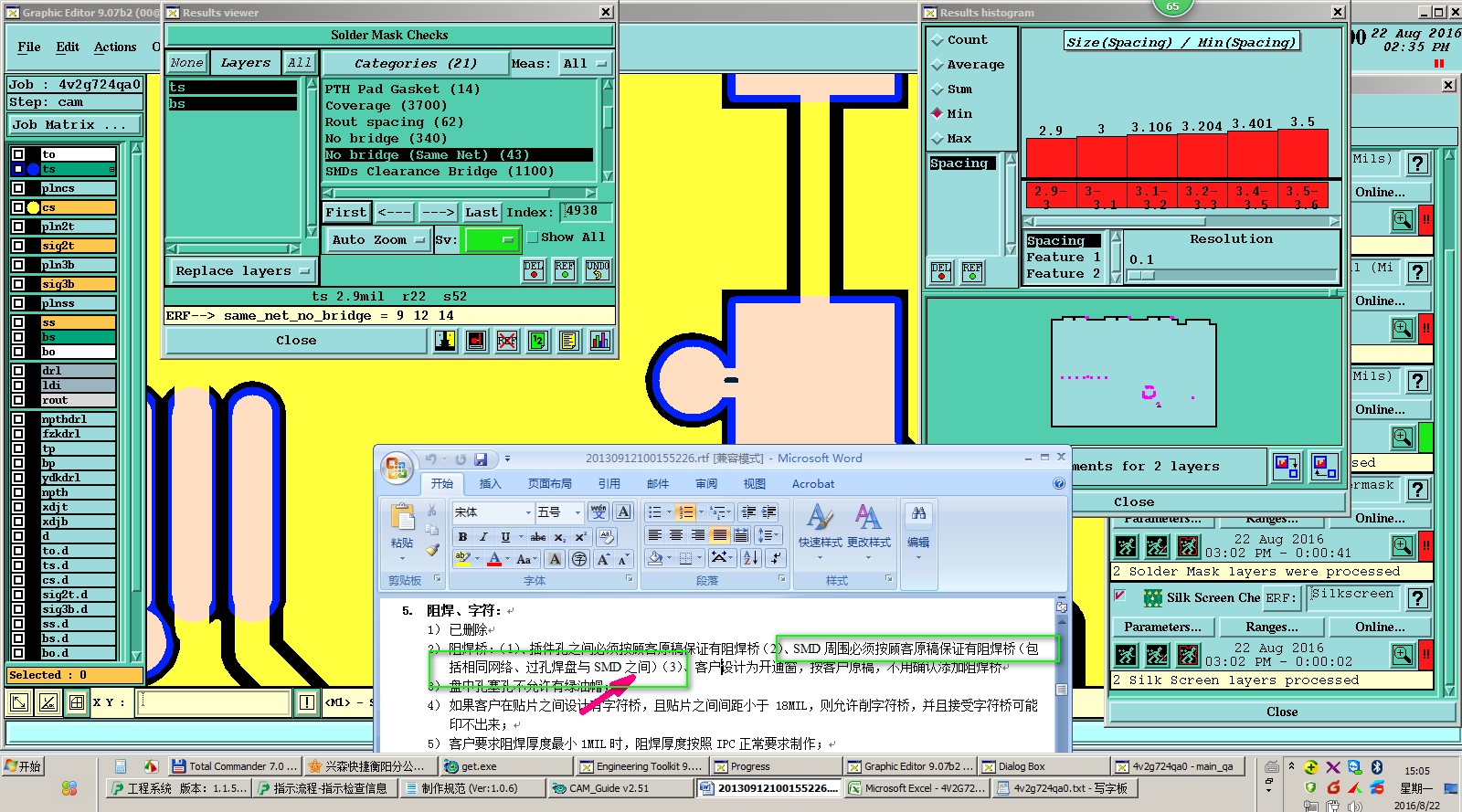Click the Sort A-Z icon in Word
This screenshot has width=1462, height=812.
point(751,557)
